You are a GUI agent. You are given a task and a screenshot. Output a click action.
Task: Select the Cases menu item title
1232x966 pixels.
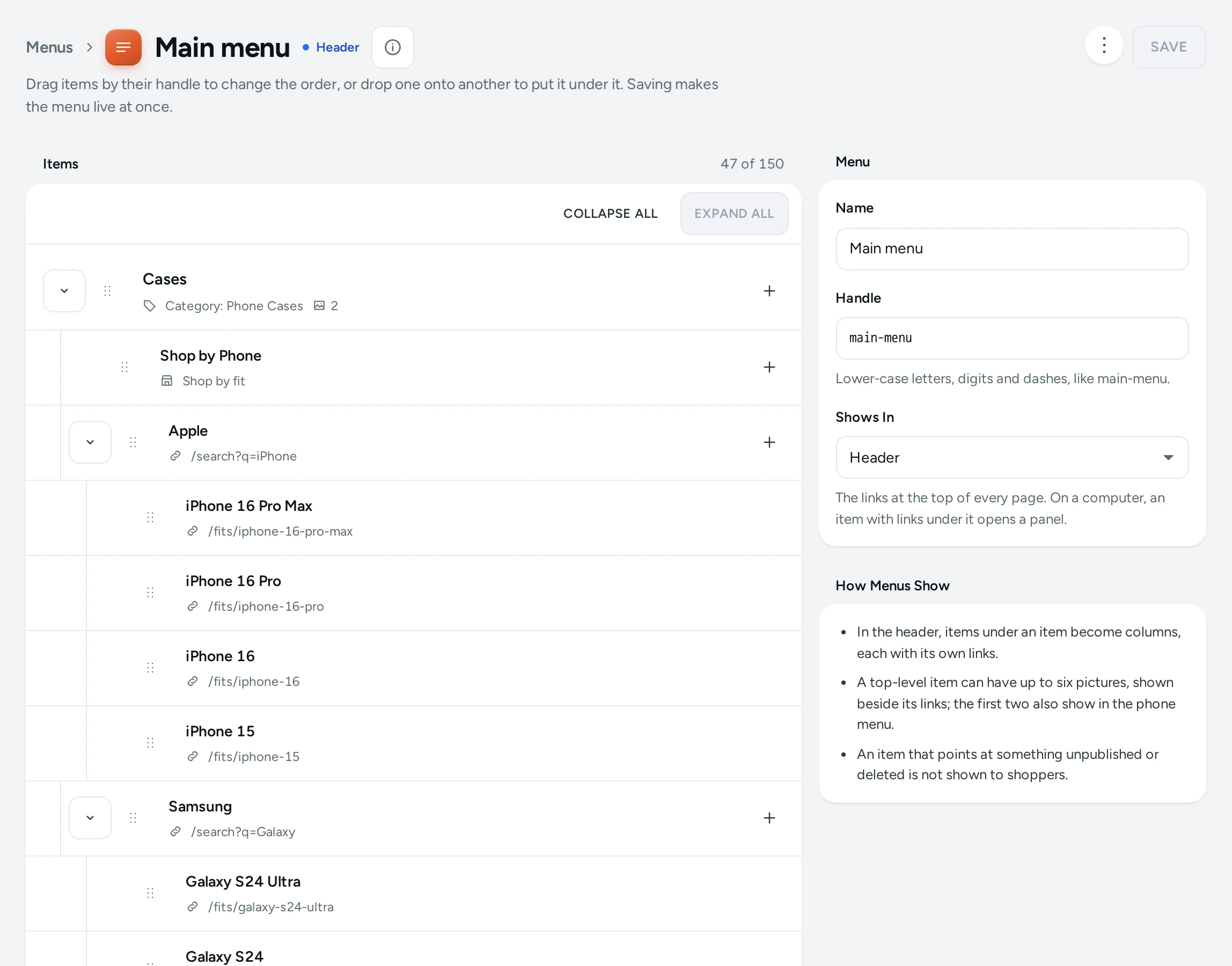[x=165, y=279]
